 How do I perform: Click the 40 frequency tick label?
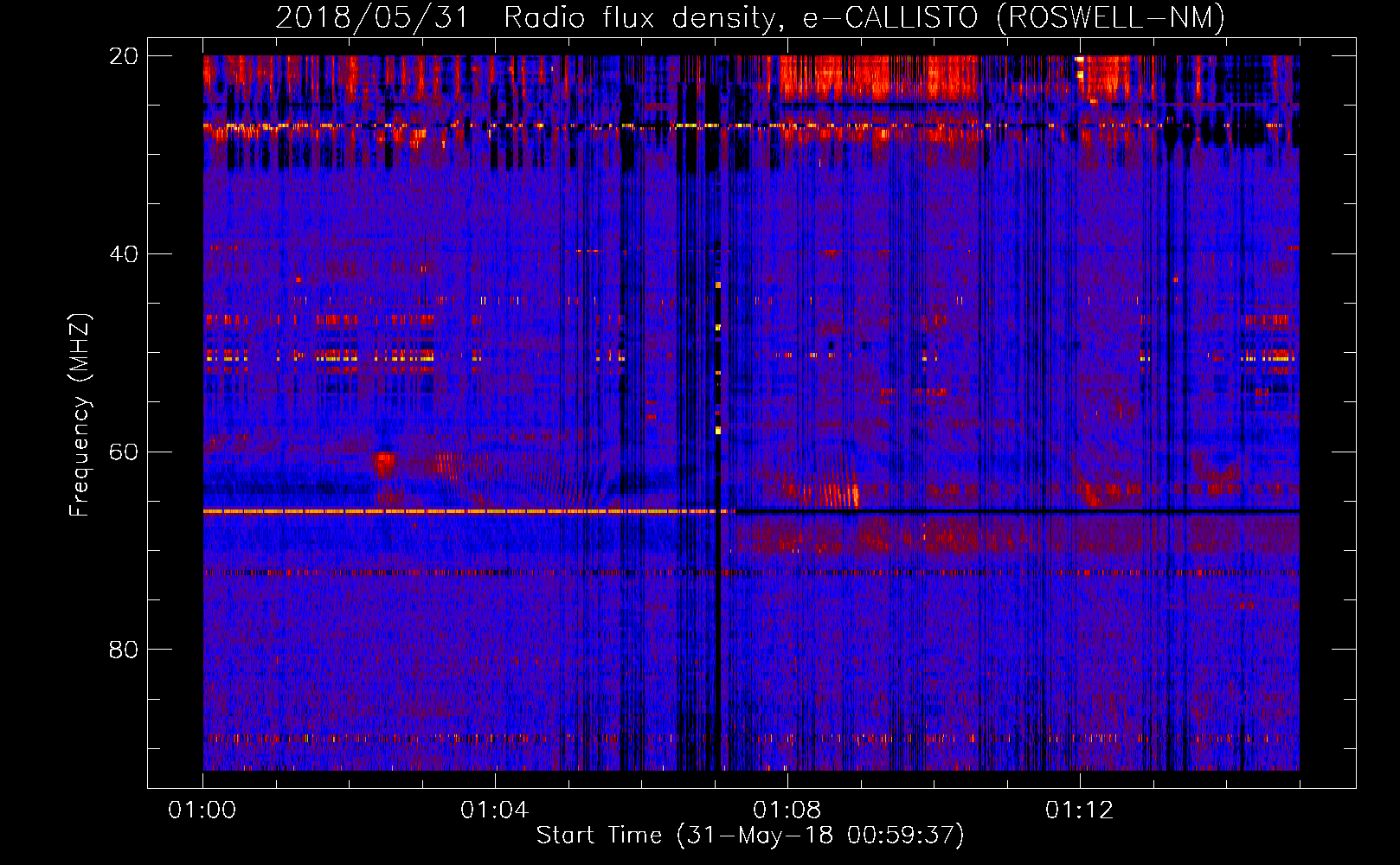tap(124, 254)
